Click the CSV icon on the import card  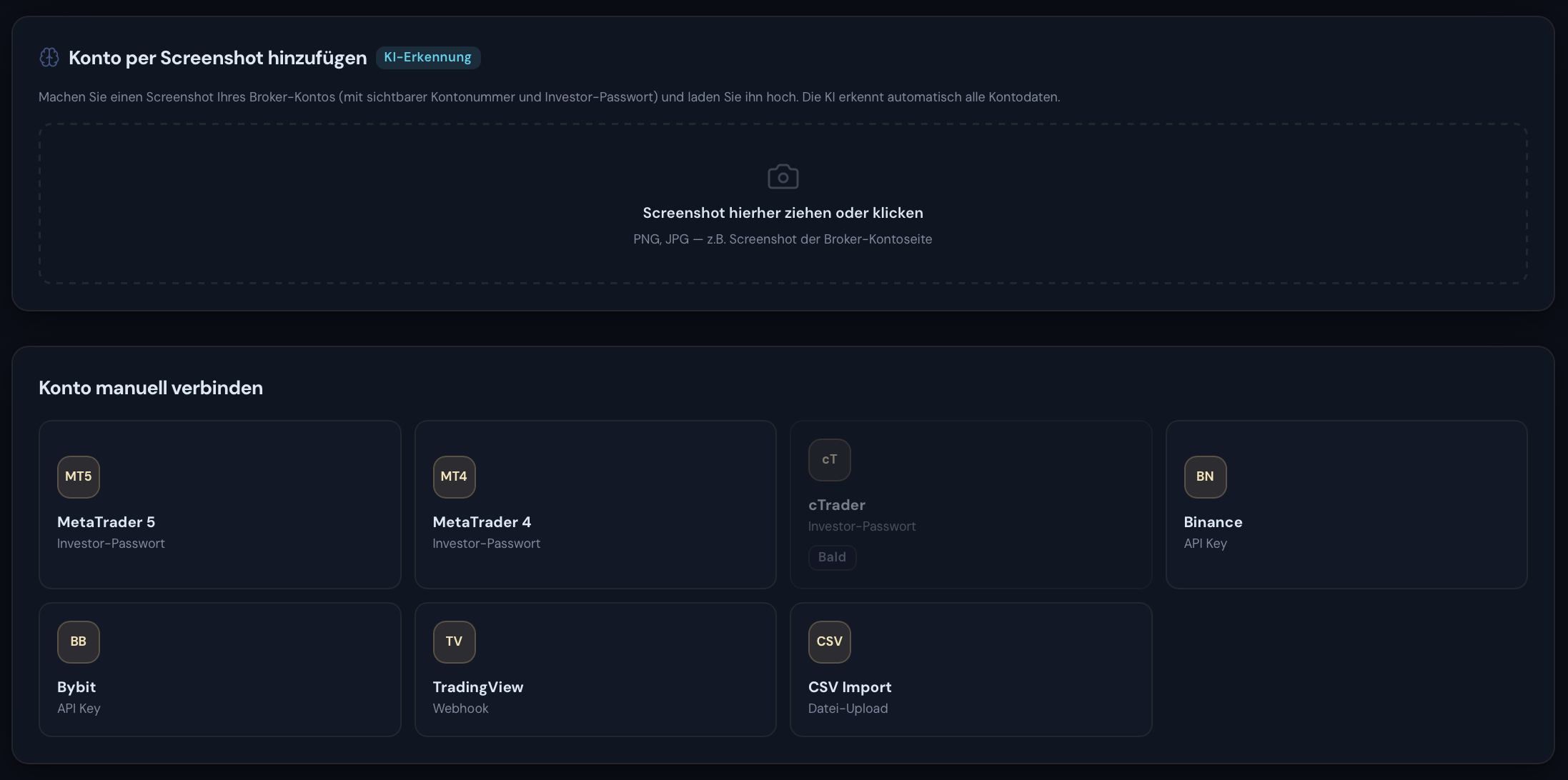coord(829,641)
